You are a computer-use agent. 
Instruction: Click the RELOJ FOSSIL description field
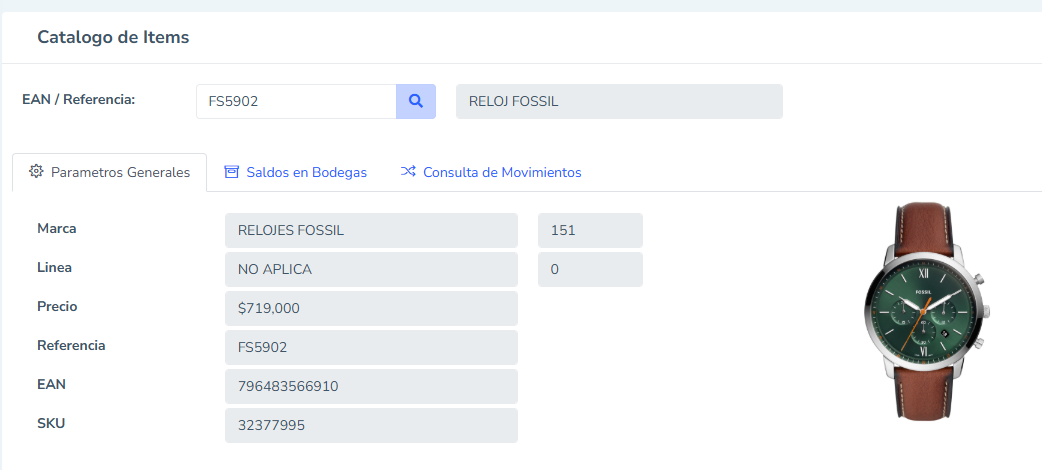point(619,102)
